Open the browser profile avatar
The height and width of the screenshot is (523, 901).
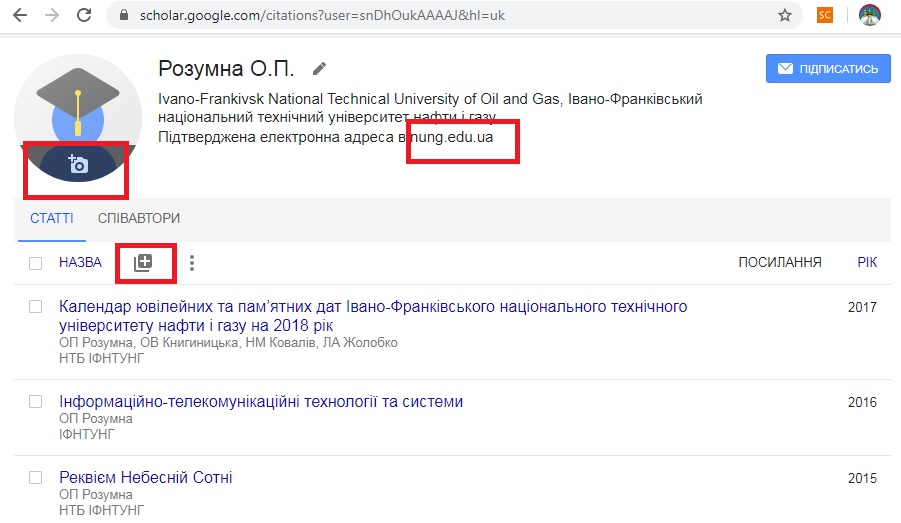click(869, 16)
